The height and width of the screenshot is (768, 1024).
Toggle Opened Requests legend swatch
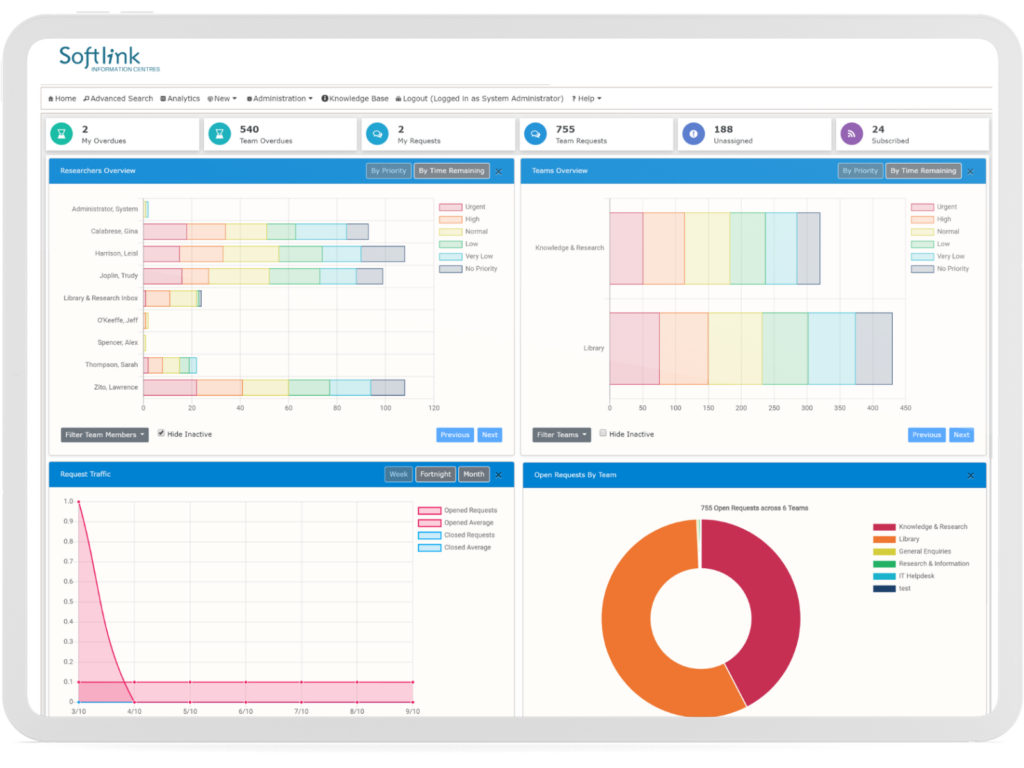point(429,511)
